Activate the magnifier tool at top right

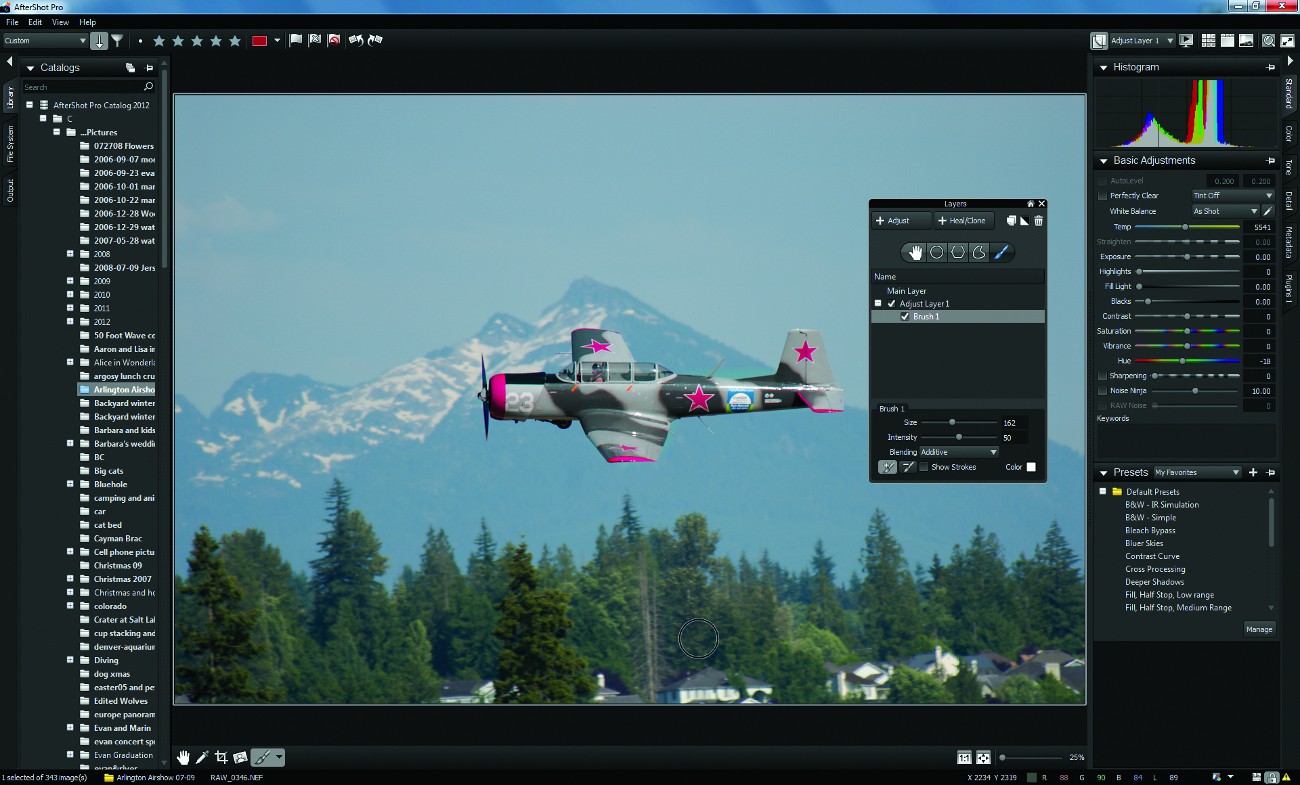click(x=1268, y=41)
